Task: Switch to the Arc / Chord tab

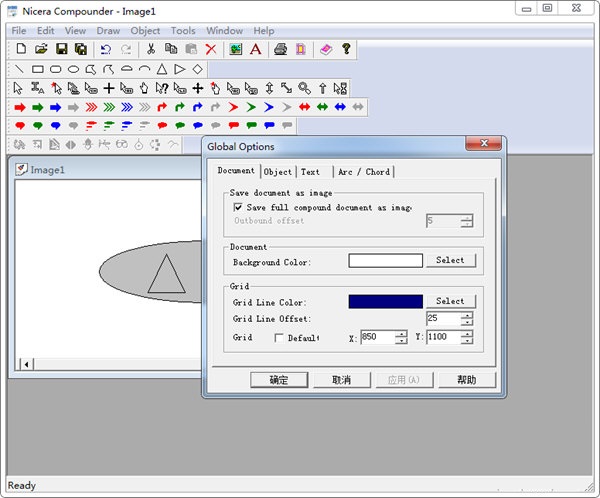Action: 364,172
